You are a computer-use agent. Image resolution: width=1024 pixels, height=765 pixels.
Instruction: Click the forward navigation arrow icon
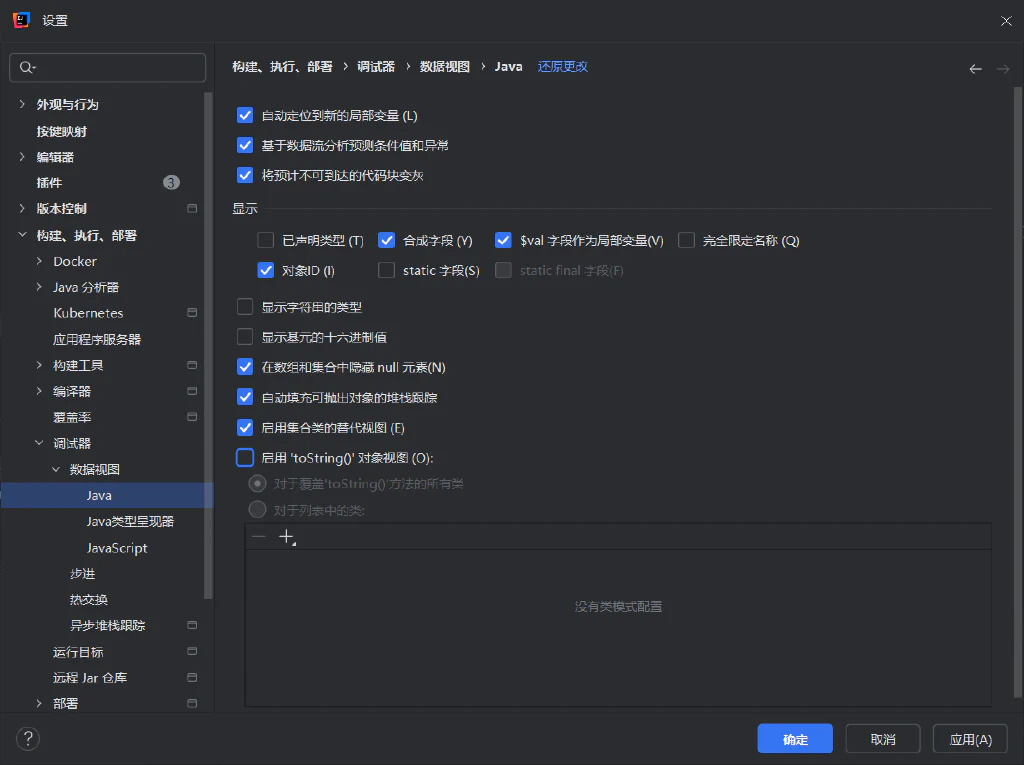[x=1003, y=69]
